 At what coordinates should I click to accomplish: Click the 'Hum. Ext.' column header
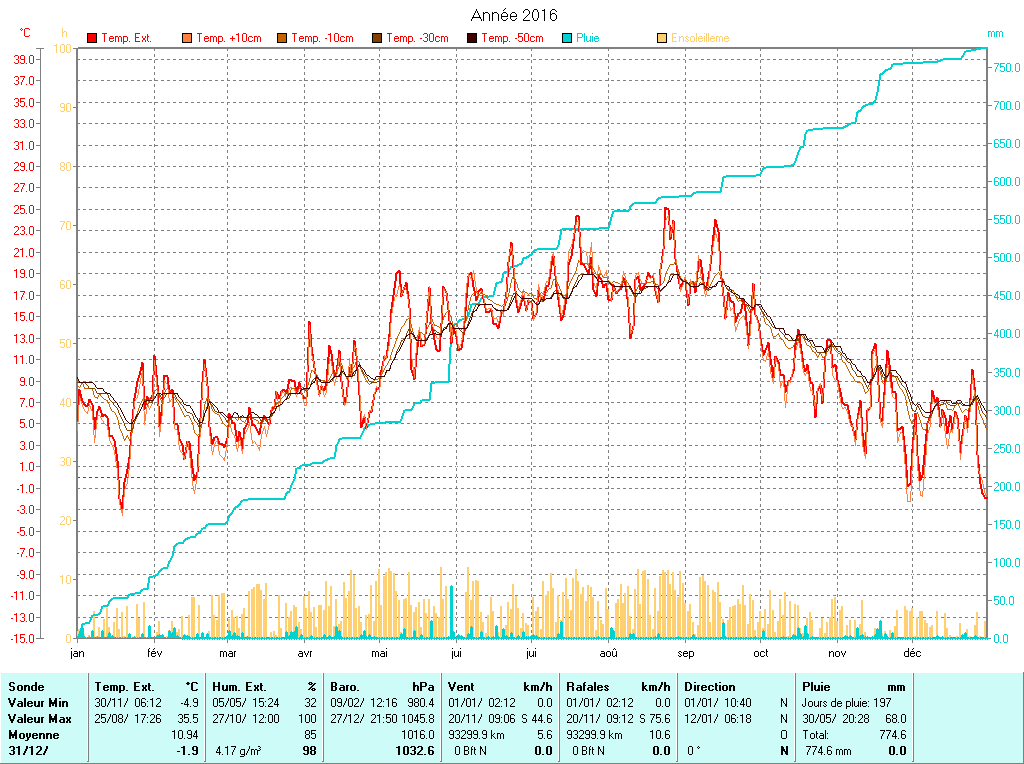tap(236, 687)
